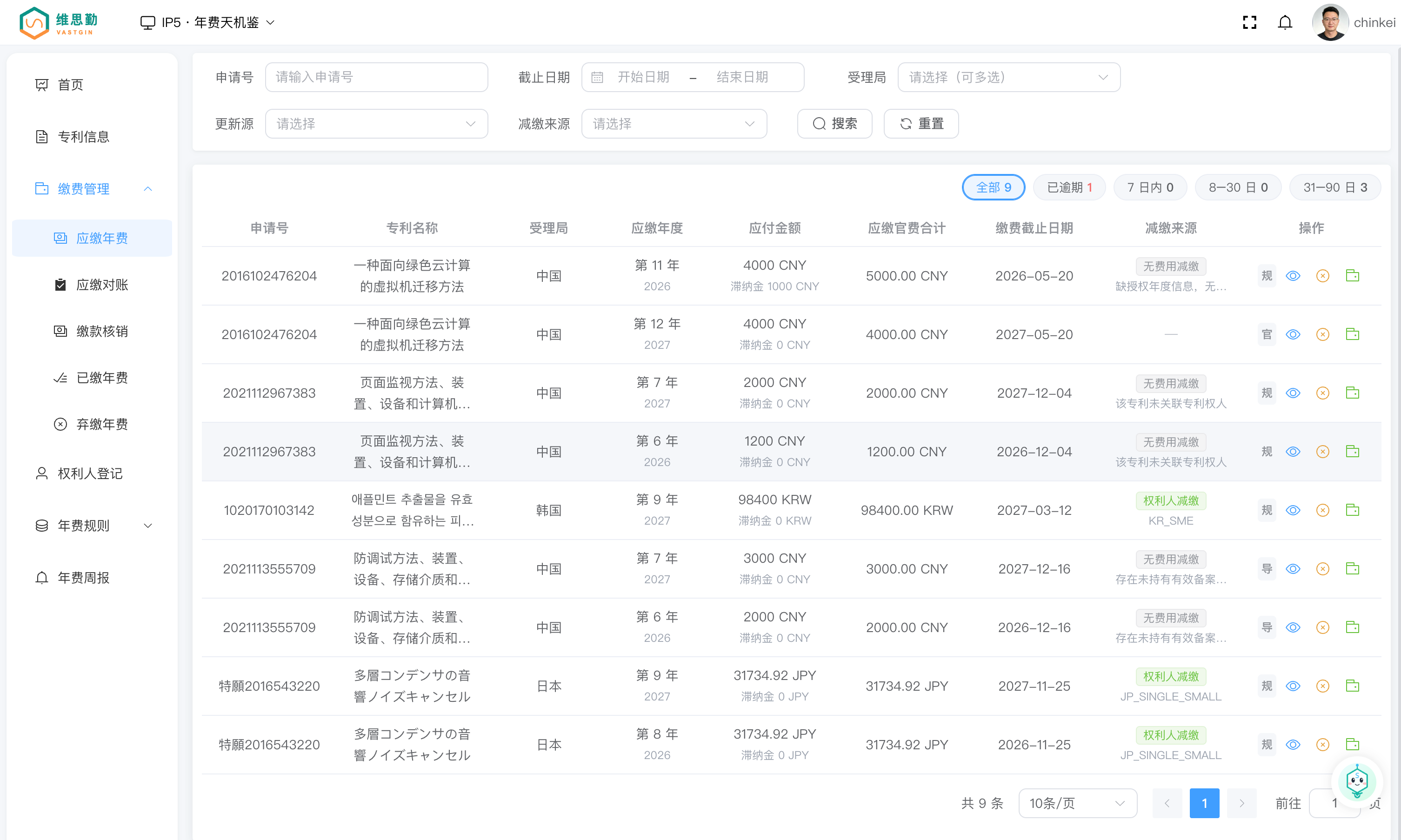Focus the 申请号 input field
The image size is (1401, 840).
coord(376,77)
